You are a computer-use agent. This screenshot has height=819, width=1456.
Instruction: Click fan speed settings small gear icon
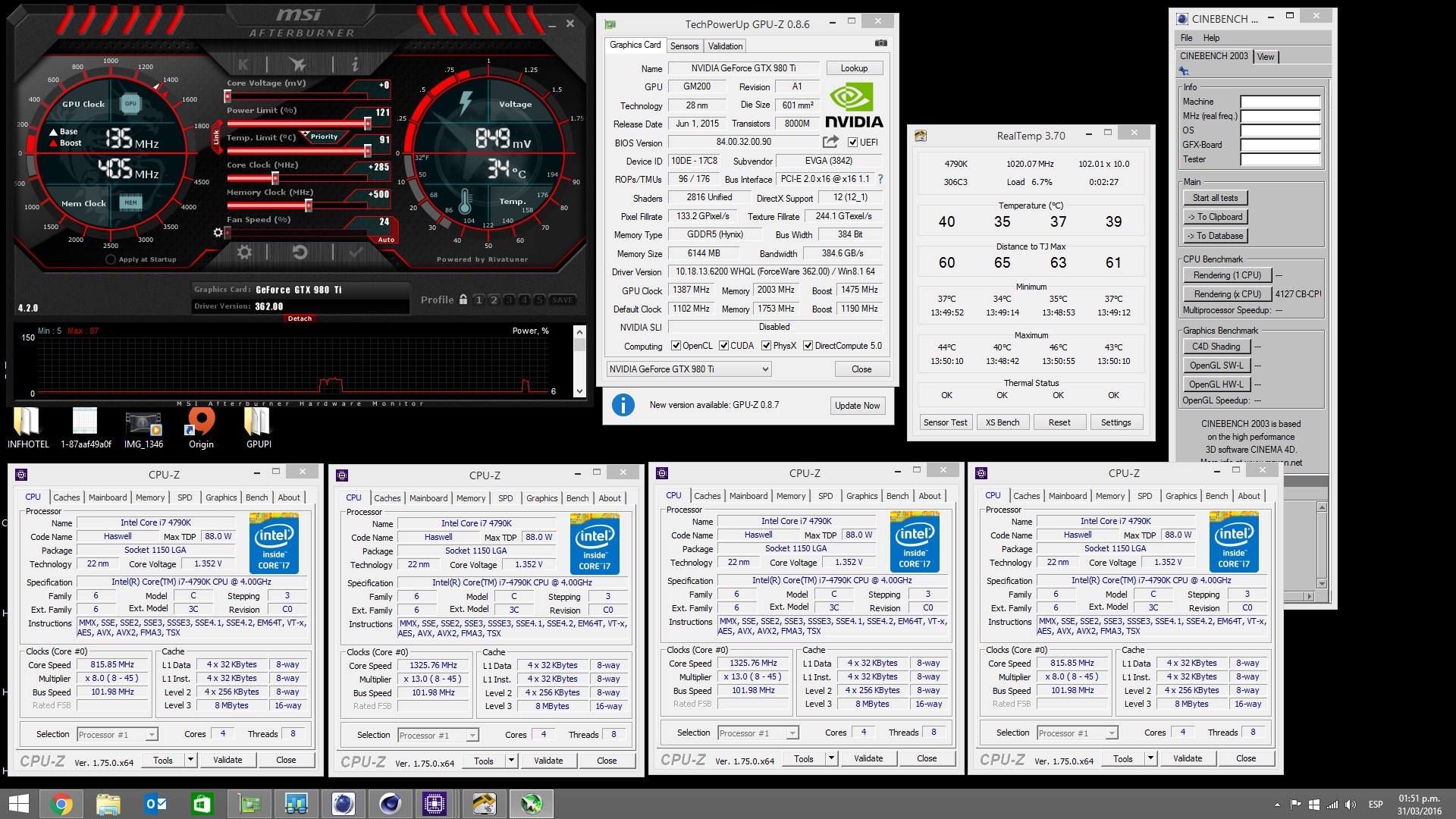(x=218, y=232)
